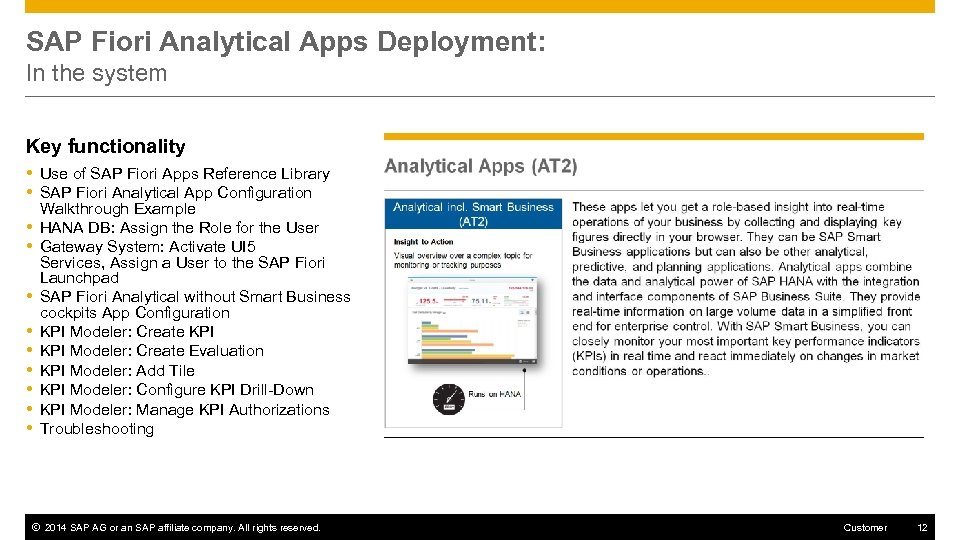The height and width of the screenshot is (540, 960).
Task: Select 'SAP Fiori Analytical App Configuration Walkthrough Example' bullet
Action: [x=176, y=200]
